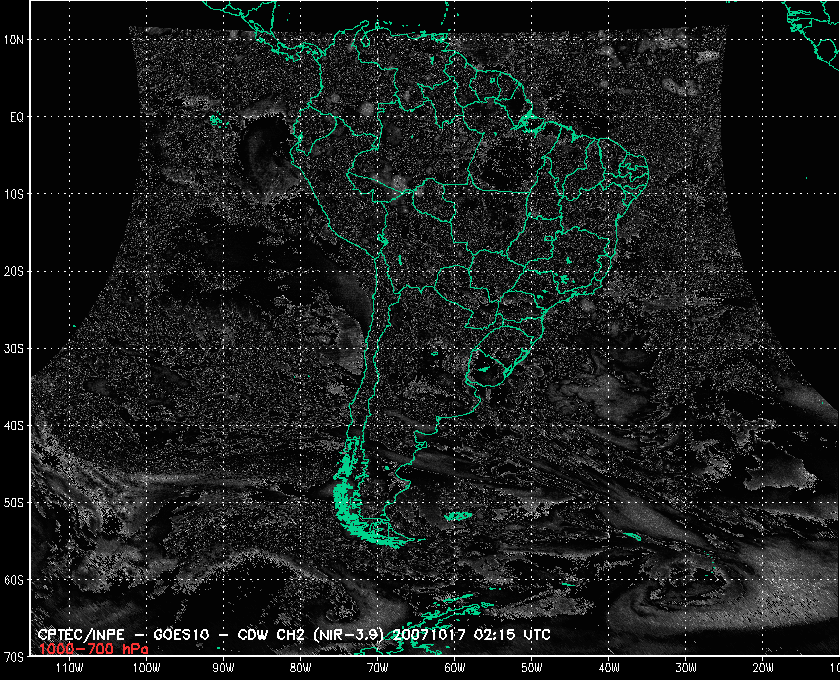Click the 20W longitude label
Image resolution: width=840 pixels, height=680 pixels.
(x=763, y=668)
